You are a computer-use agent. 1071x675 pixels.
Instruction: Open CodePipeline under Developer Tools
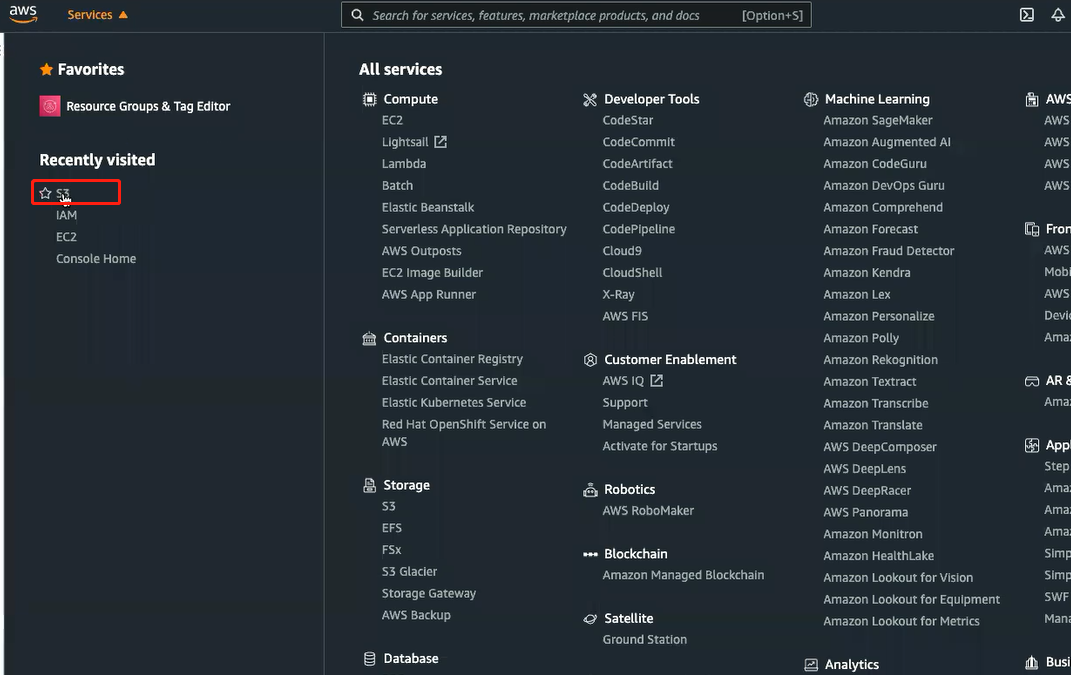pyautogui.click(x=639, y=230)
